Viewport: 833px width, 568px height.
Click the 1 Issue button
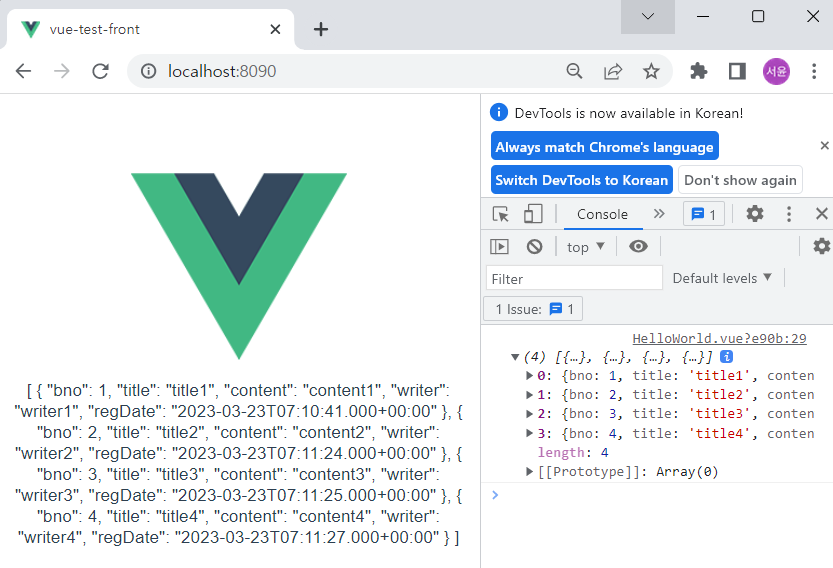pos(533,309)
